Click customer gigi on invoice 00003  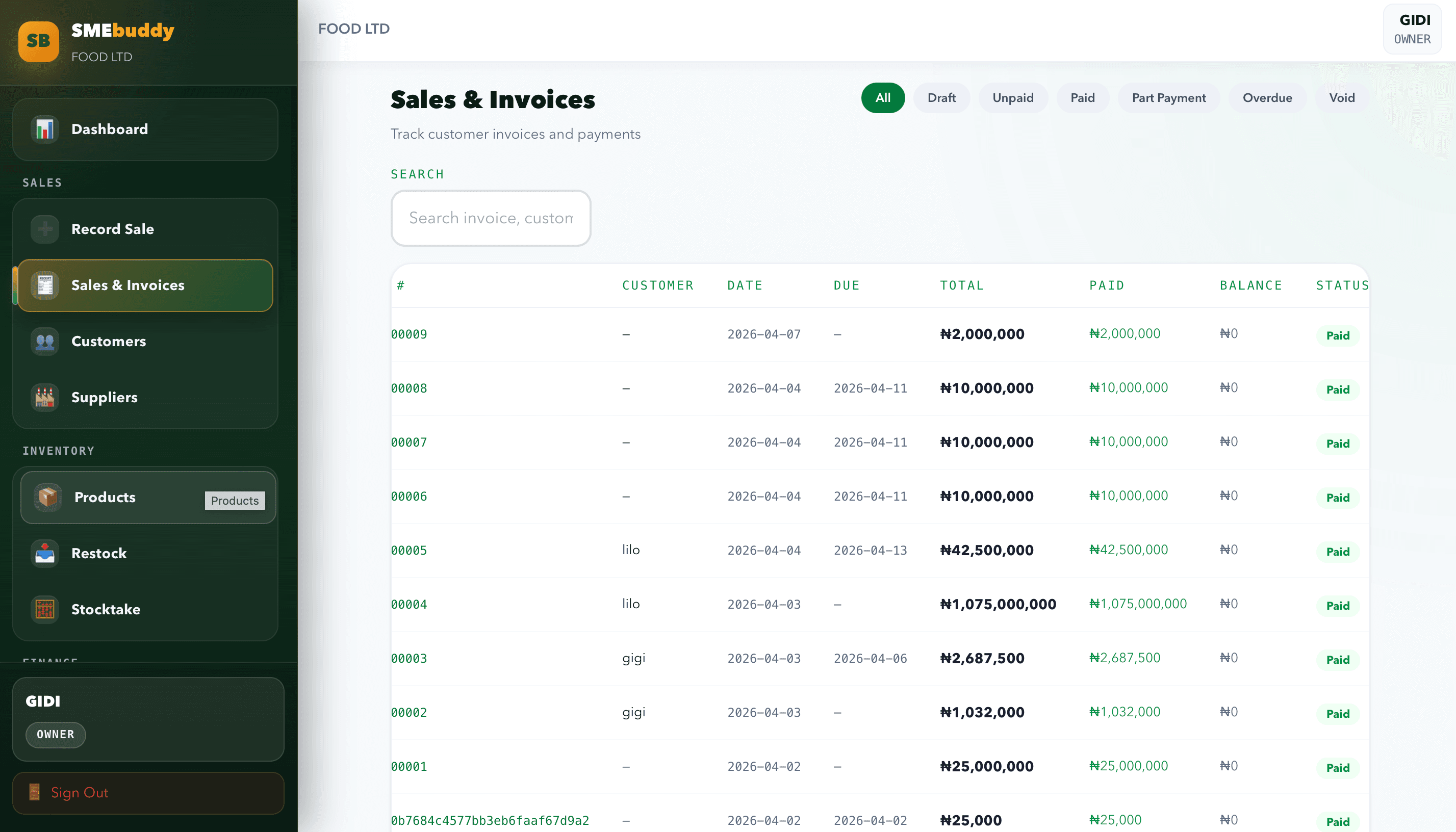point(633,658)
